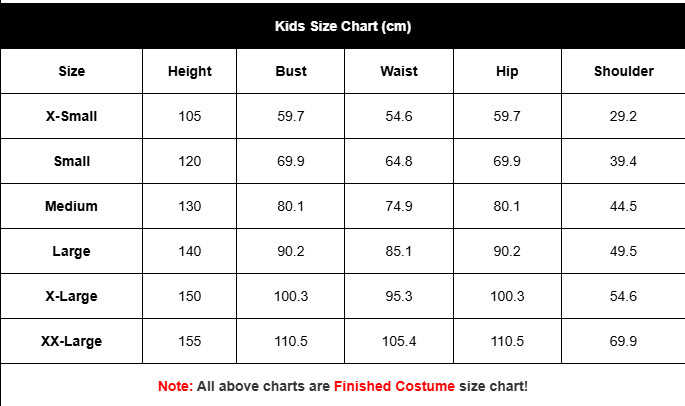
Task: Select the X-Large row label
Action: (x=72, y=296)
